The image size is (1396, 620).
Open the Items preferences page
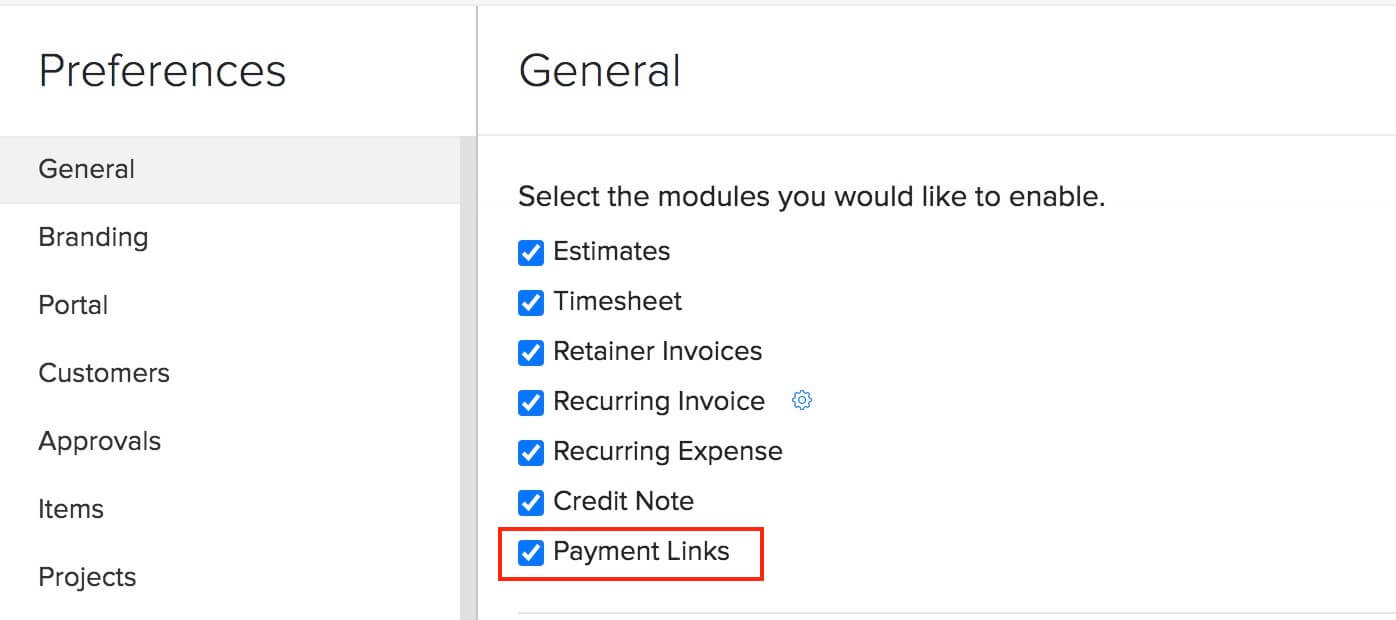coord(71,509)
